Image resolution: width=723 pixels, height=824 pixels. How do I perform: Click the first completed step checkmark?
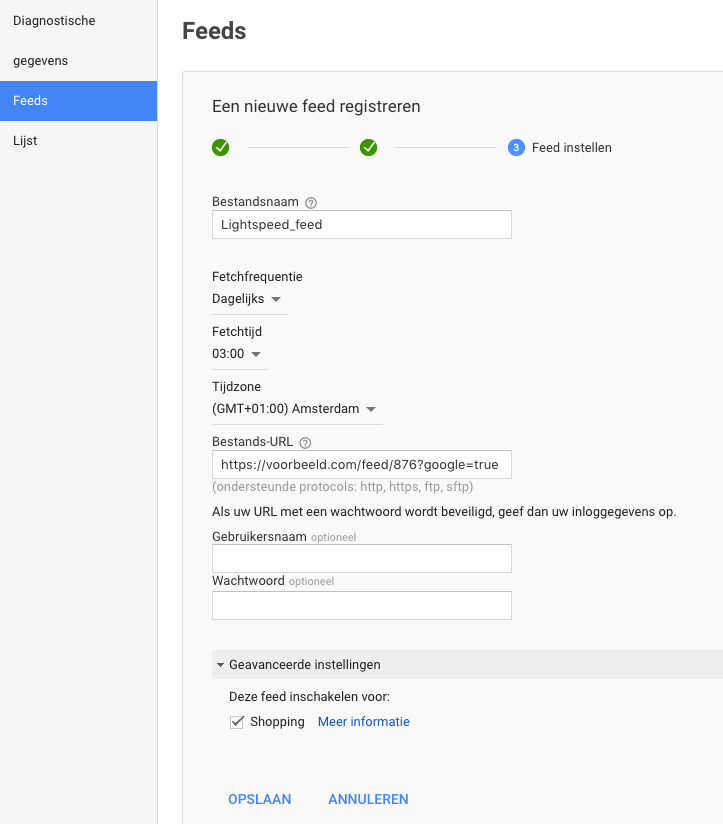tap(221, 148)
